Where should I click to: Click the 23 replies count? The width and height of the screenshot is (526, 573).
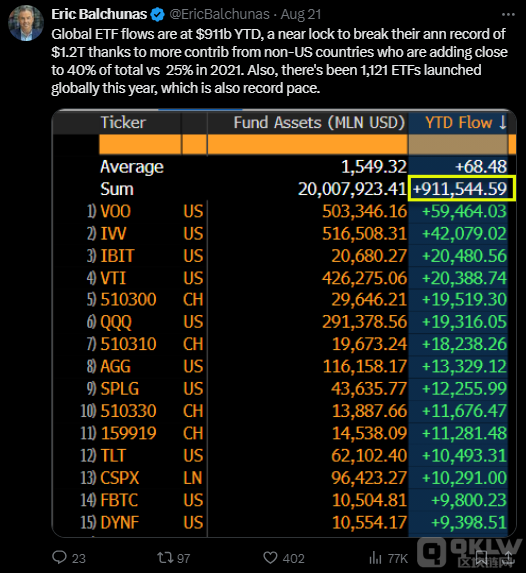pyautogui.click(x=79, y=558)
